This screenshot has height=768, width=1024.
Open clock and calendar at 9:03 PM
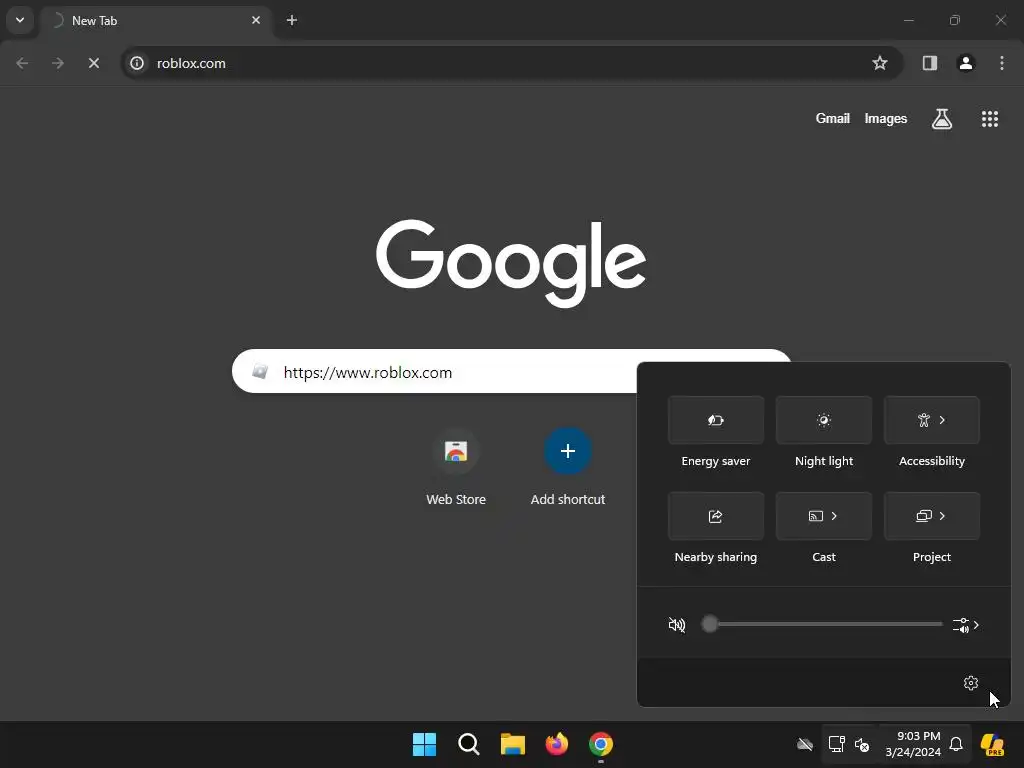pos(913,744)
